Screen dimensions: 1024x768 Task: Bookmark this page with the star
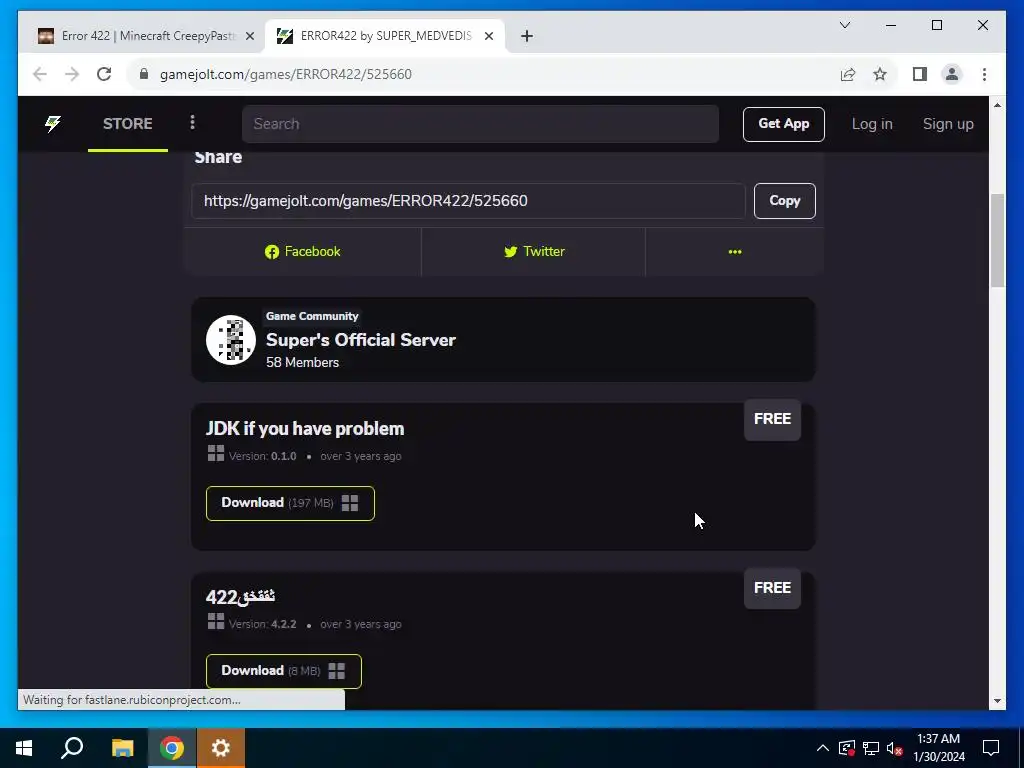(x=880, y=74)
